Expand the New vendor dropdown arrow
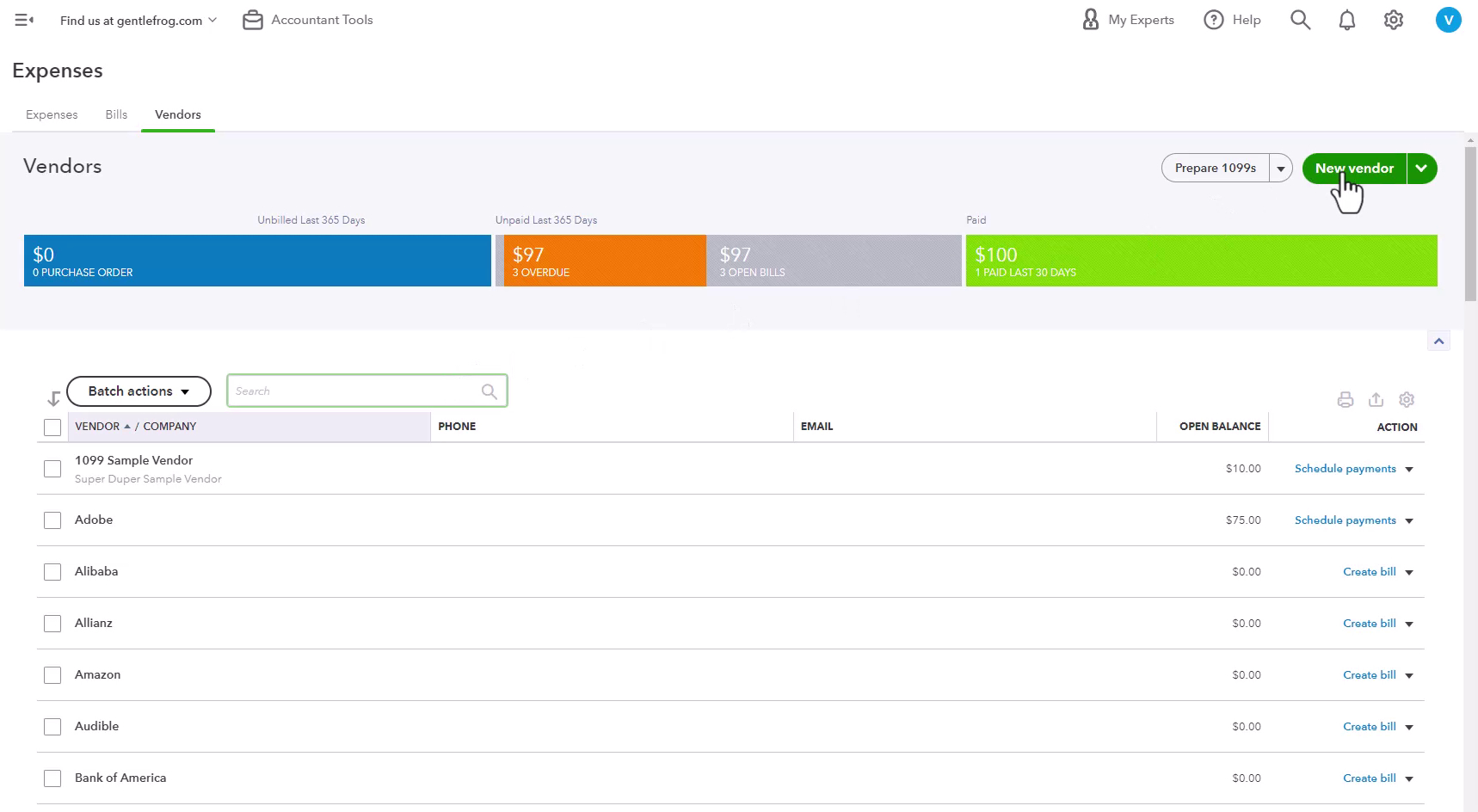Screen dimensions: 1478x812 tap(1422, 169)
